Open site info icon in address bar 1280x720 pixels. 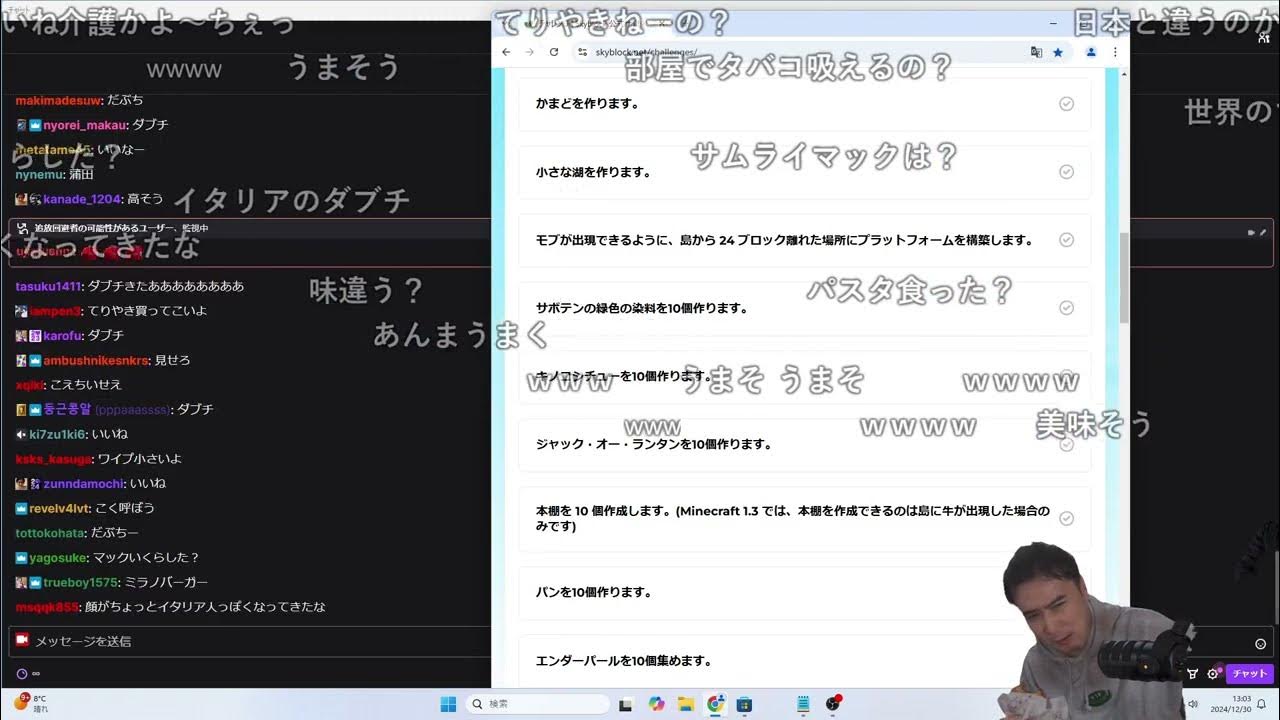click(x=583, y=52)
